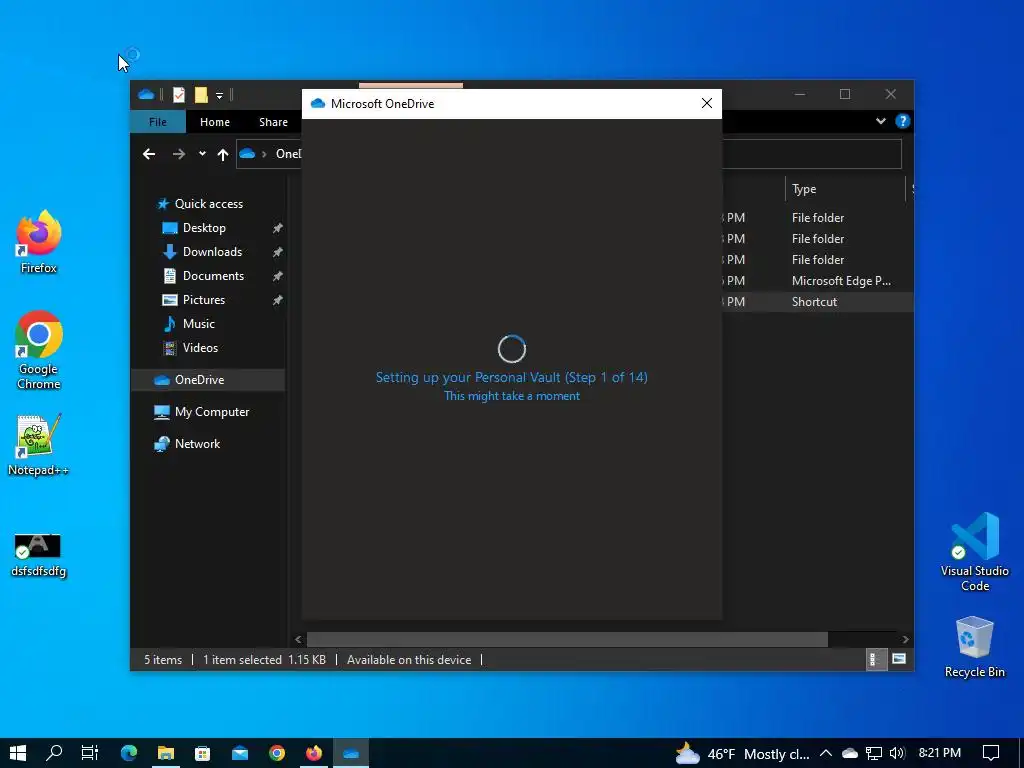Open the weather widget showing 46°F

743,754
